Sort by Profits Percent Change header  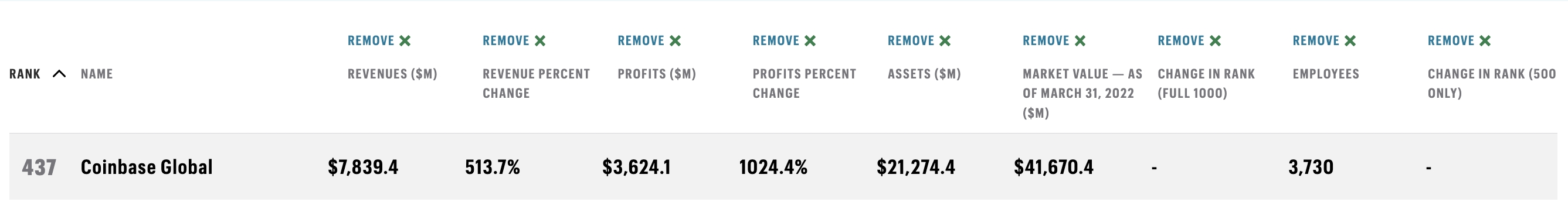click(x=804, y=83)
